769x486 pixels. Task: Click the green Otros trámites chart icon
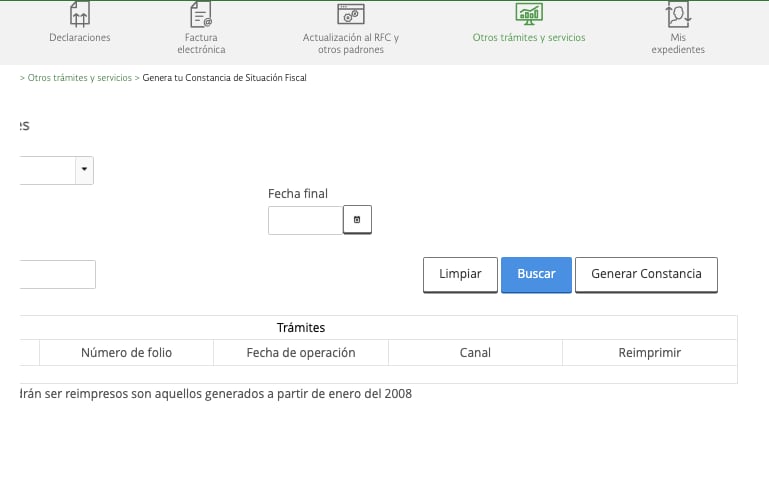(x=529, y=13)
